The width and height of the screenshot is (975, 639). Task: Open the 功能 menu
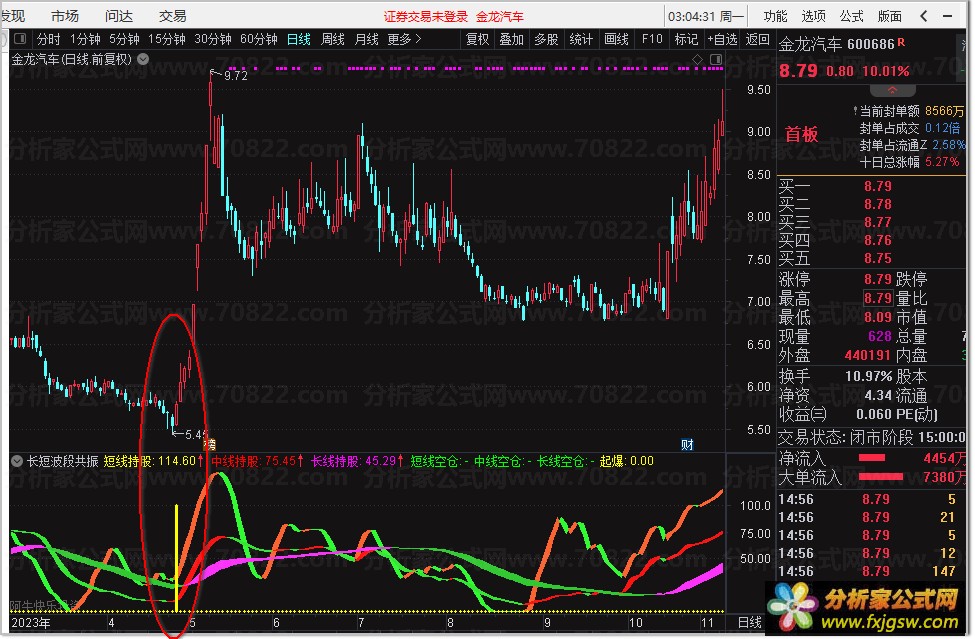775,16
